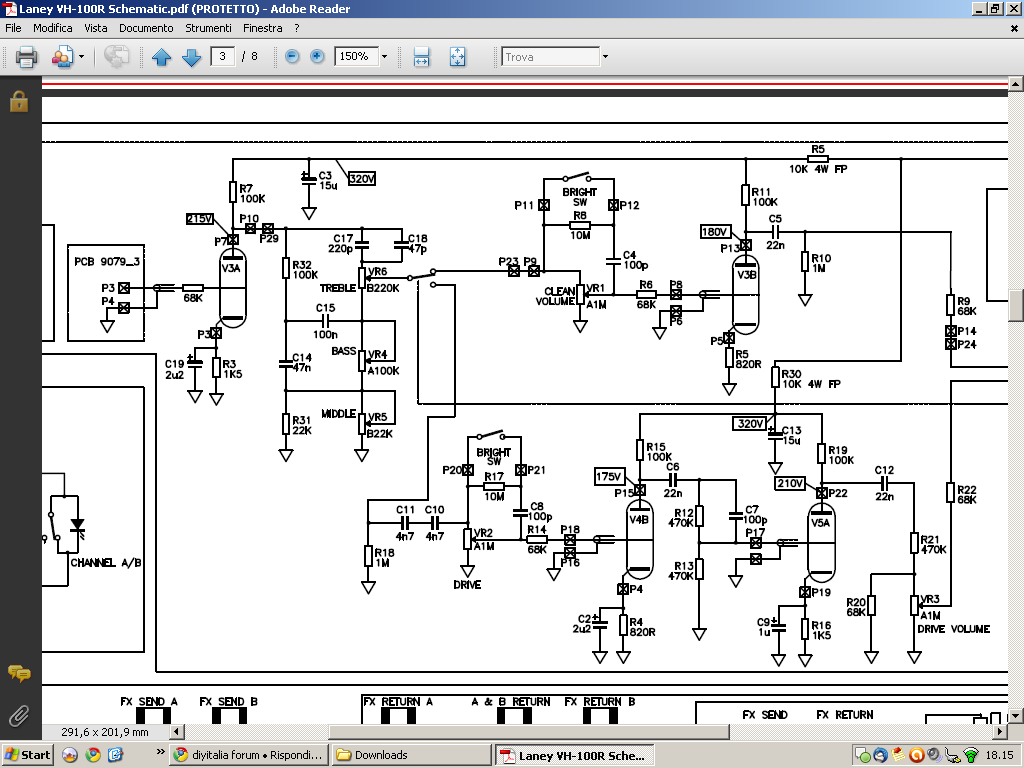Image resolution: width=1024 pixels, height=768 pixels.
Task: Click the page number input field
Action: [x=223, y=57]
